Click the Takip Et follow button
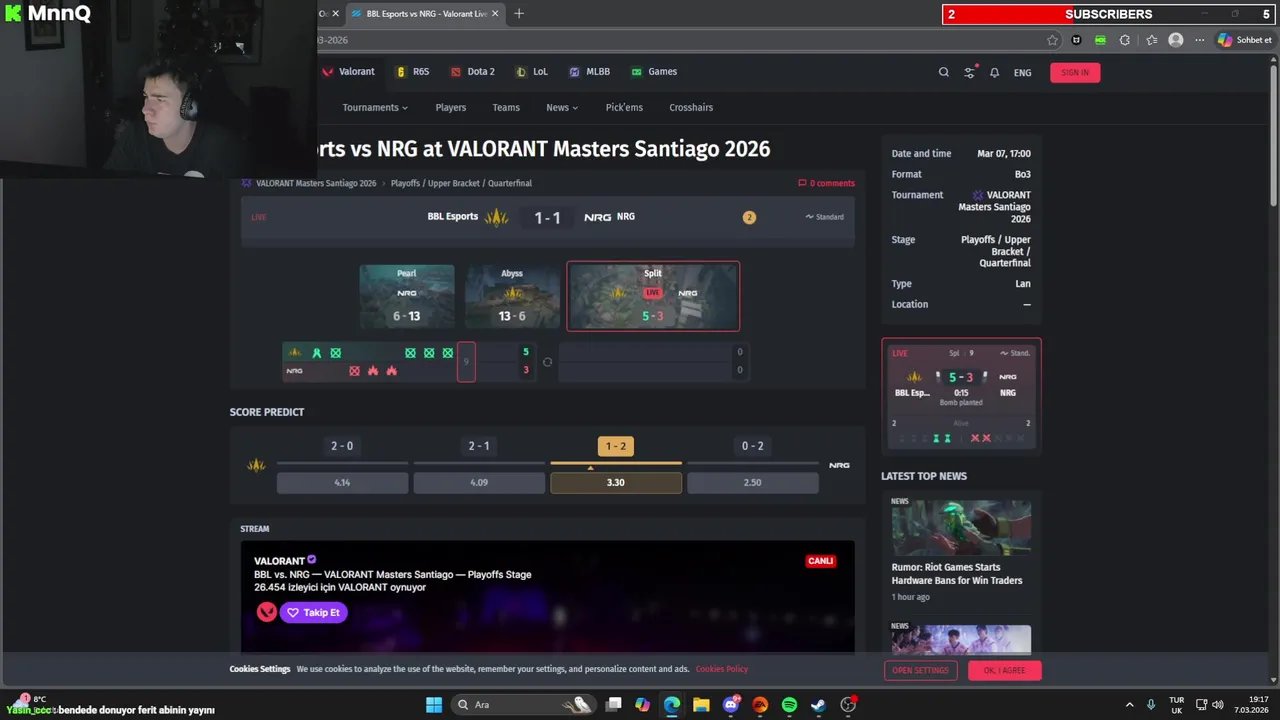Viewport: 1280px width, 720px height. 314,612
